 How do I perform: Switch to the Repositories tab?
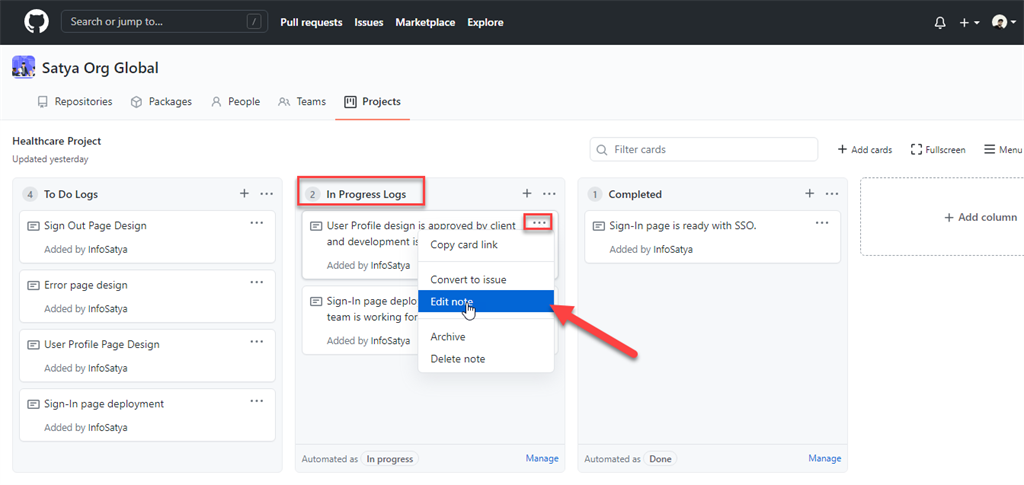pos(75,102)
